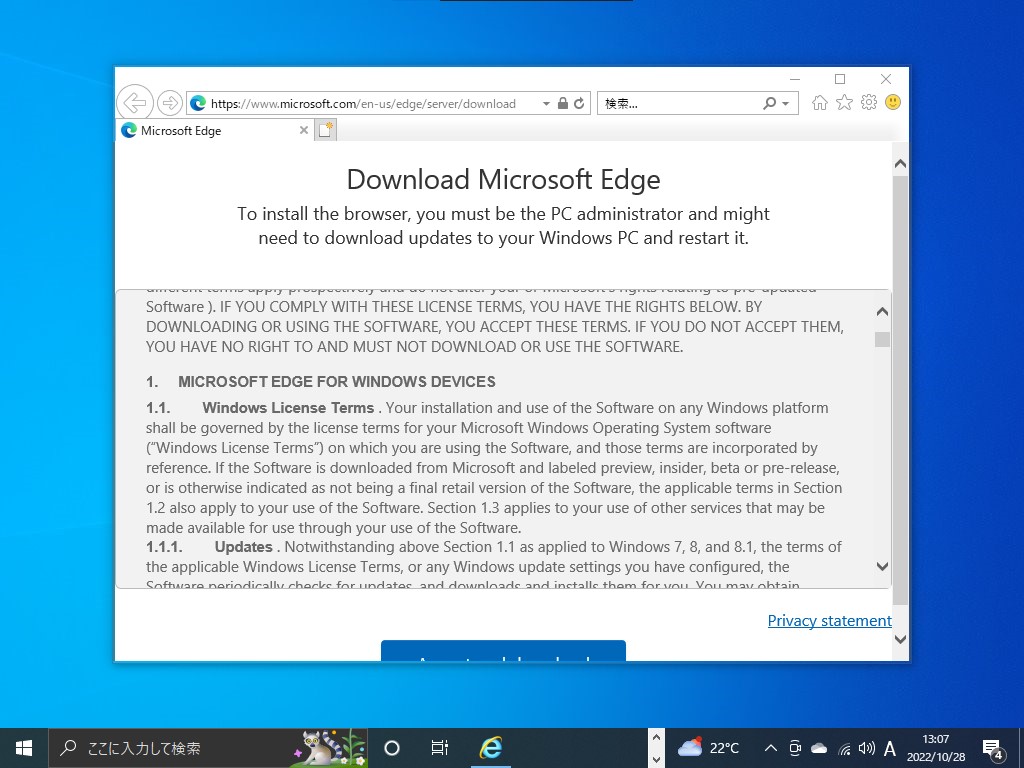Click the Home icon in Internet Explorer
The height and width of the screenshot is (768, 1024).
820,102
